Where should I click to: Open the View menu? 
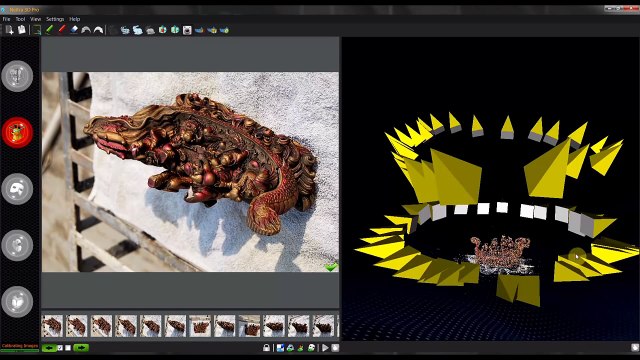(x=36, y=19)
